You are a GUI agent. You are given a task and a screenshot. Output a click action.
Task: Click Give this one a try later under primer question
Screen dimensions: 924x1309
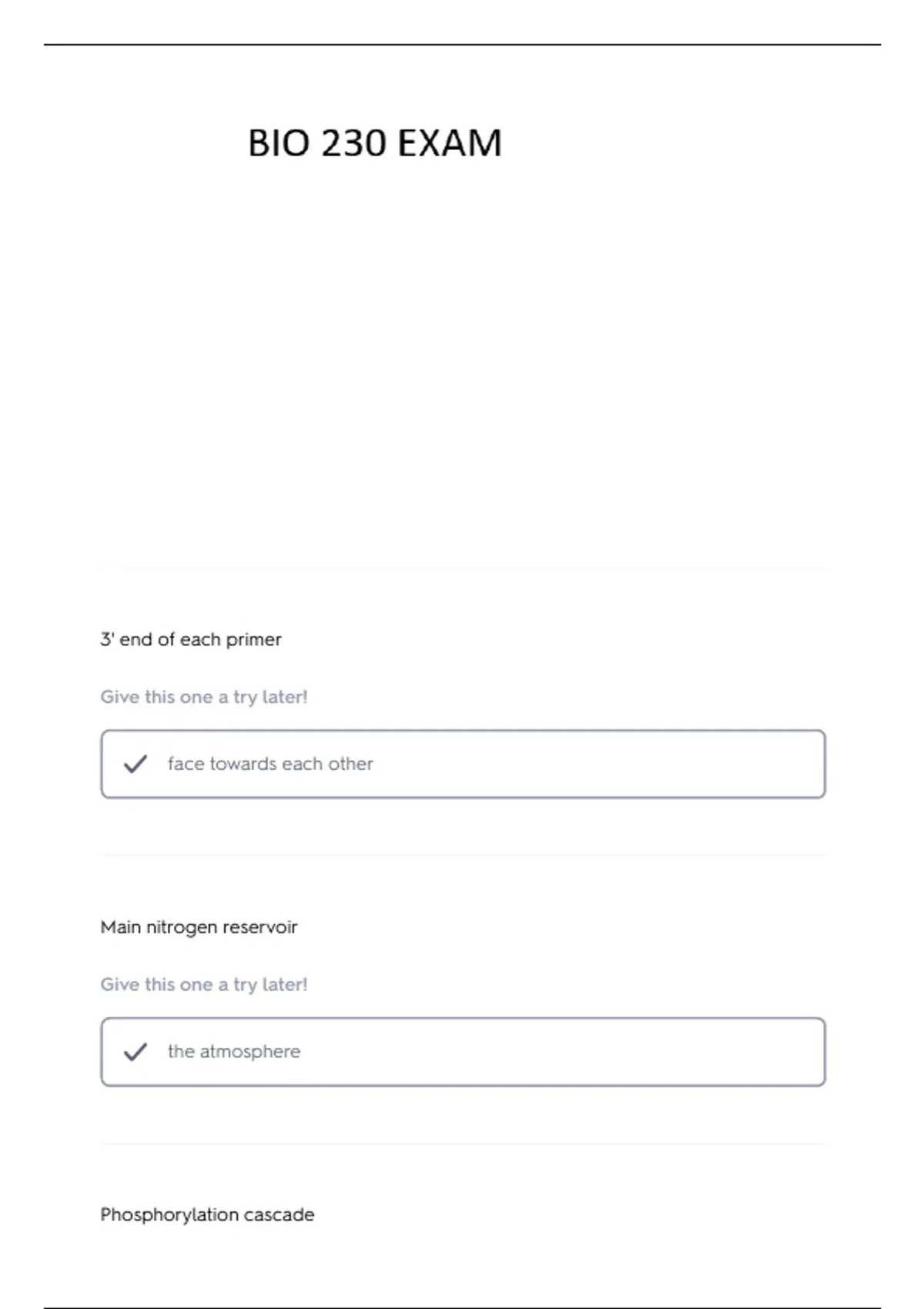(204, 697)
